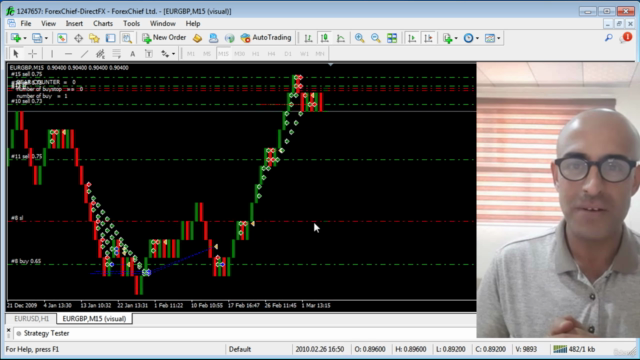Select the text label T tool

(149, 53)
